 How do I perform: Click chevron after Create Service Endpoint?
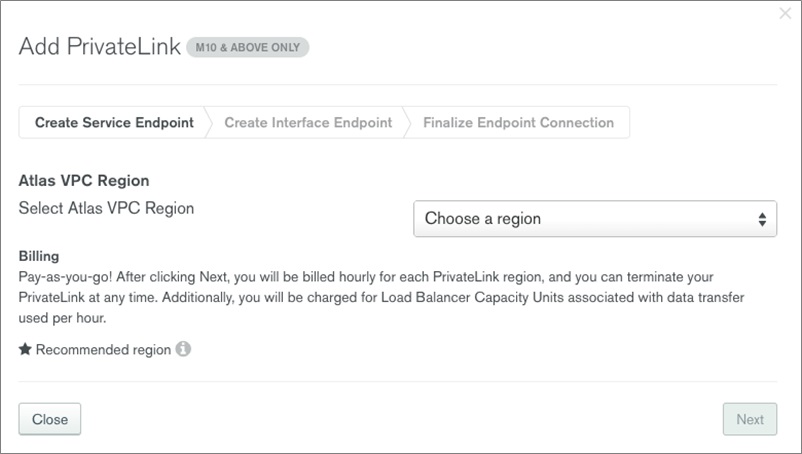208,123
